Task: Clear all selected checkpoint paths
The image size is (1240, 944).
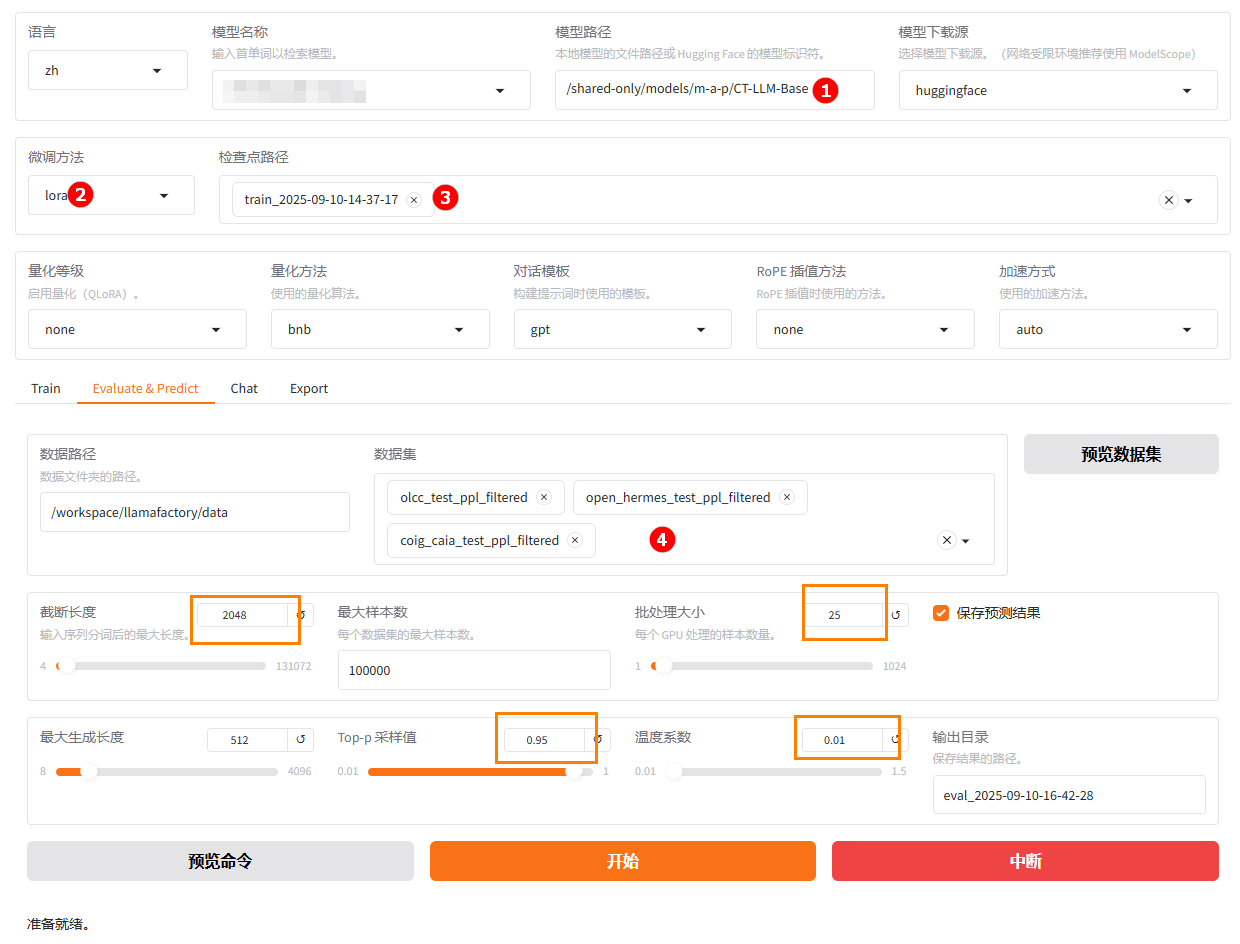Action: coord(1168,200)
